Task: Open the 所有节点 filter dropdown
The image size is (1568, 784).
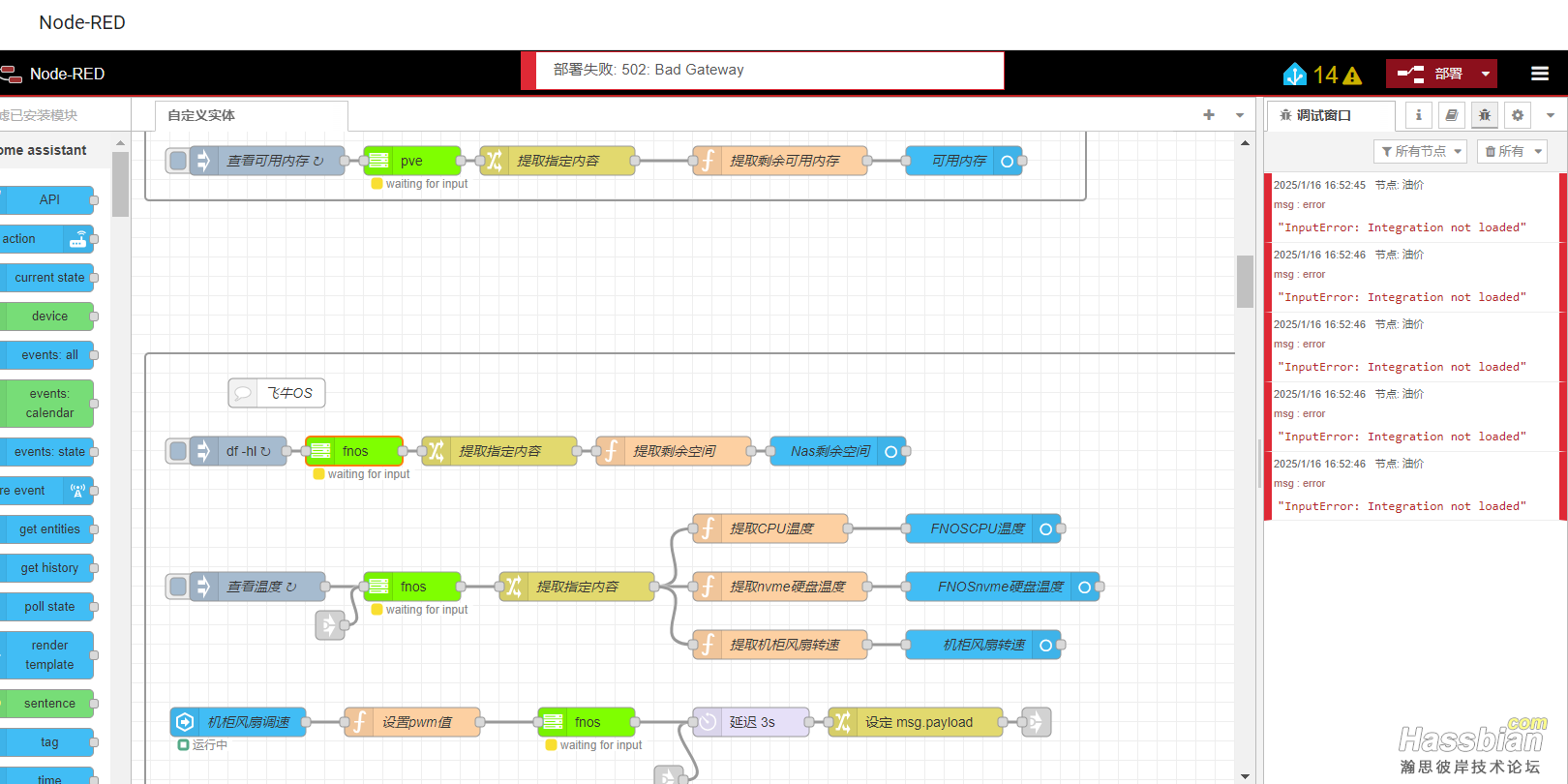Action: point(1420,151)
